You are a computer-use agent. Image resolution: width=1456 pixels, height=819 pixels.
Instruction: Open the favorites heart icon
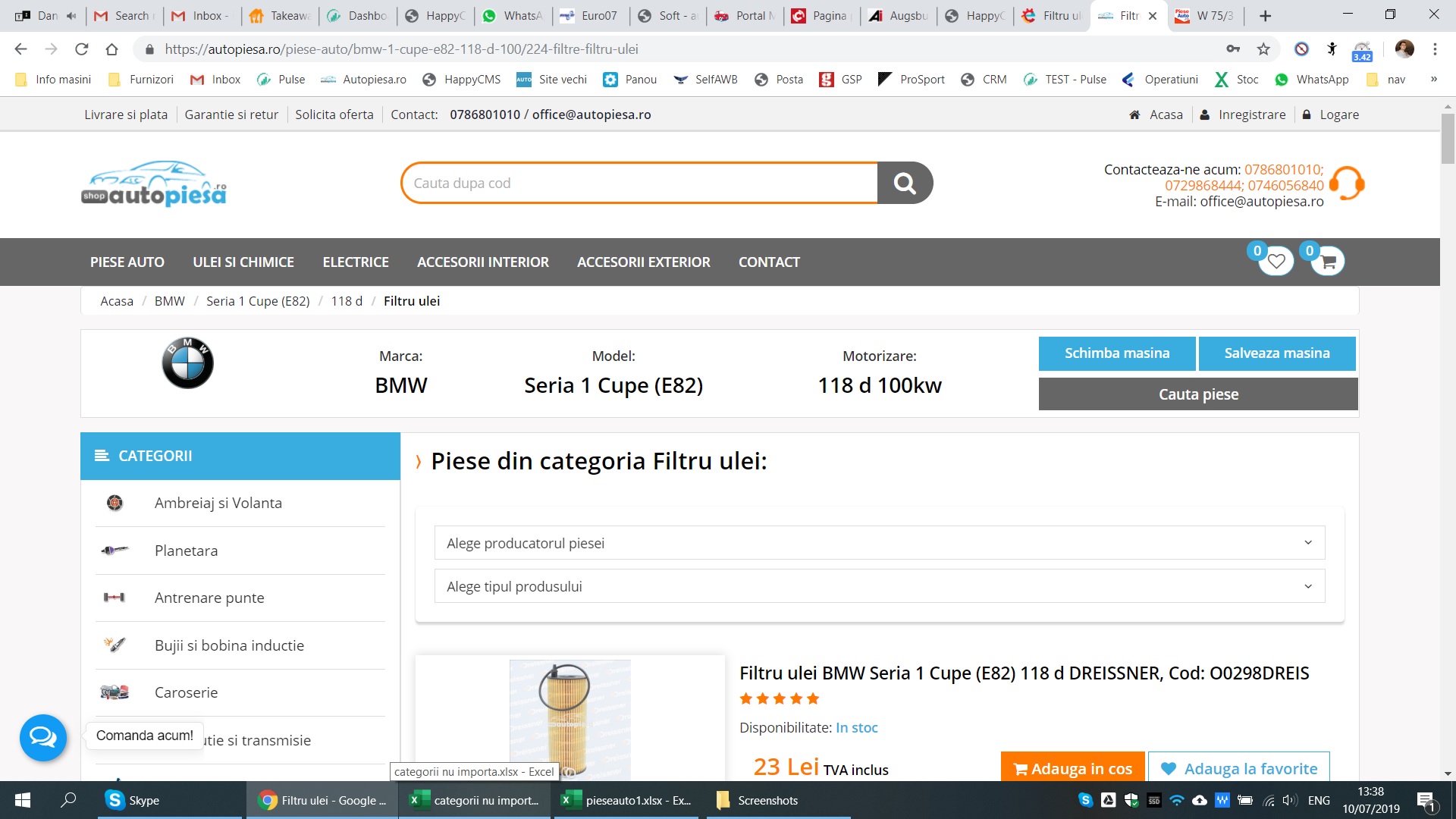(1276, 261)
